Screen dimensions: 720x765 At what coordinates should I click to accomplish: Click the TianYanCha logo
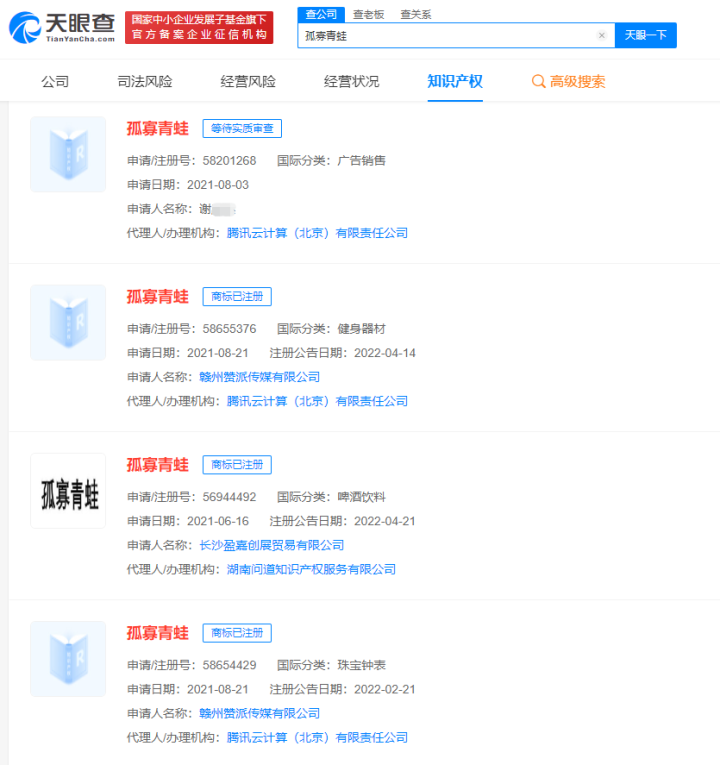tap(62, 28)
